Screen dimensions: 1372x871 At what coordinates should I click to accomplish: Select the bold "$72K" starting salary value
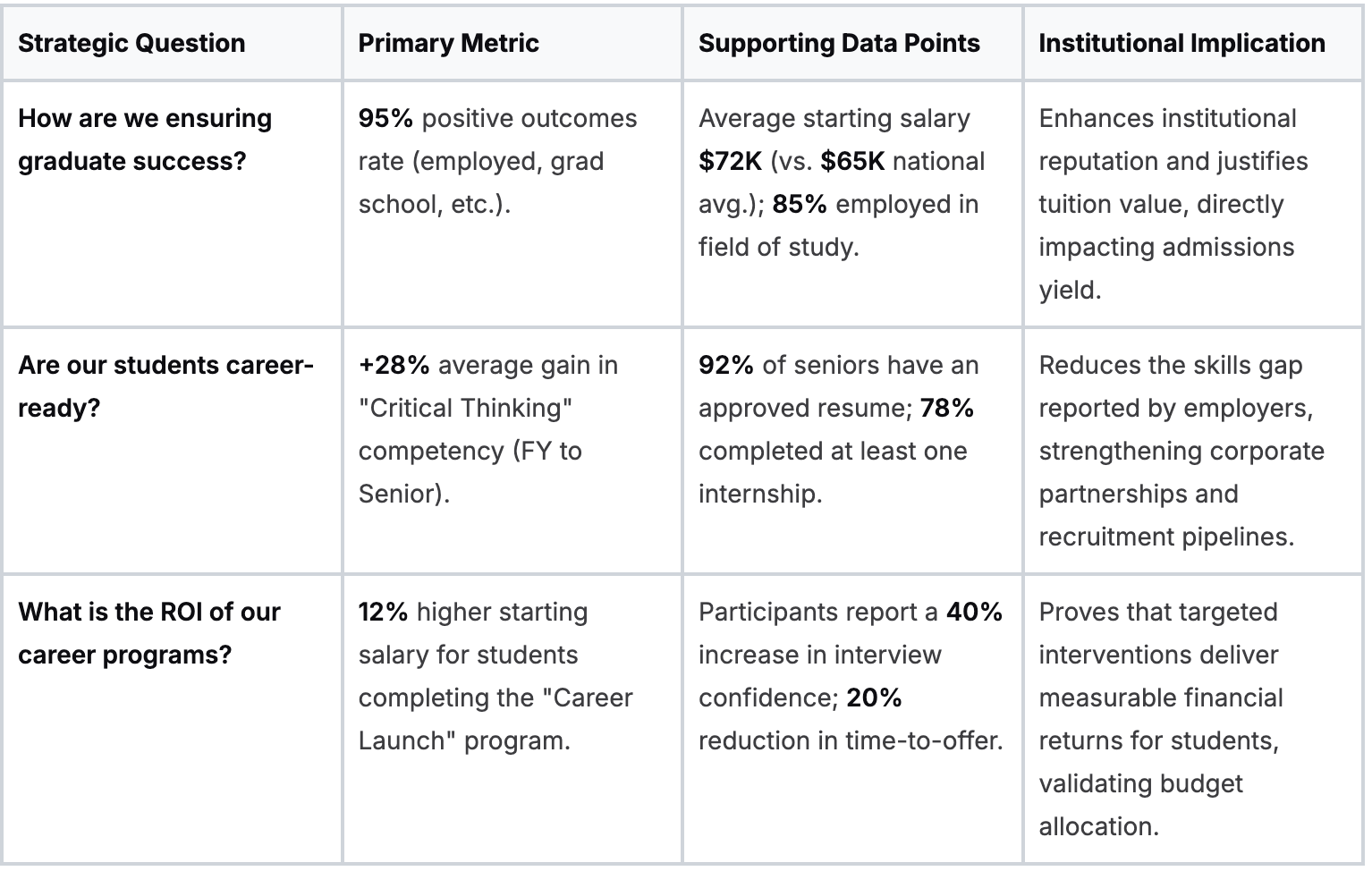click(x=730, y=162)
